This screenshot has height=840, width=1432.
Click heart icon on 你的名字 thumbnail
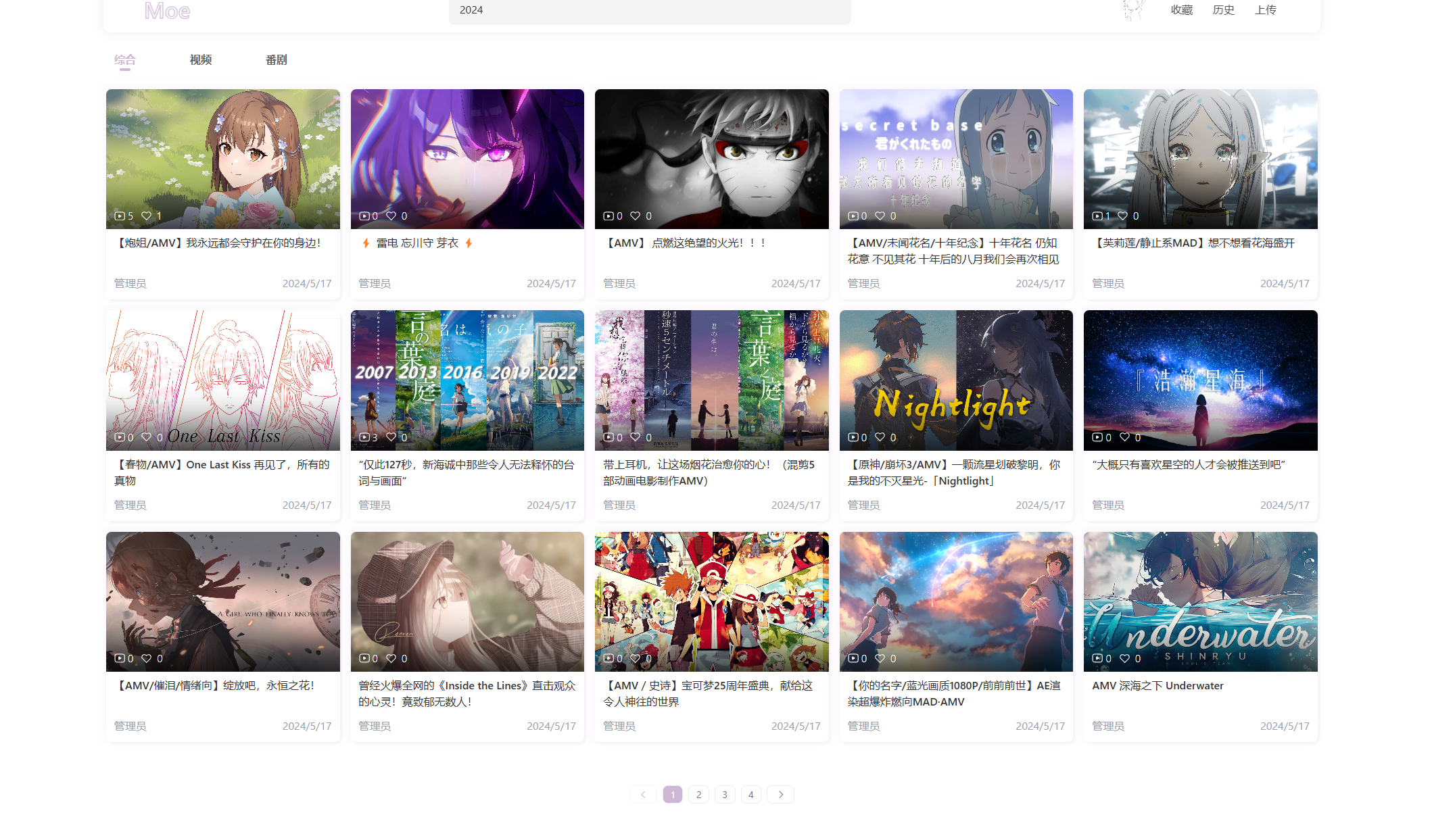(x=880, y=658)
